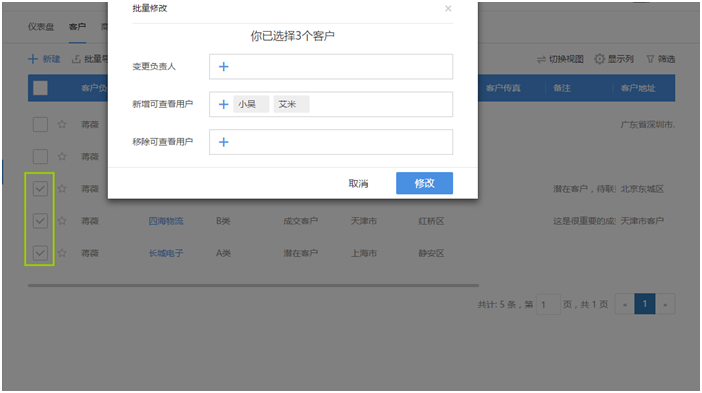Click the page number input field
The height and width of the screenshot is (393, 702).
(x=548, y=304)
